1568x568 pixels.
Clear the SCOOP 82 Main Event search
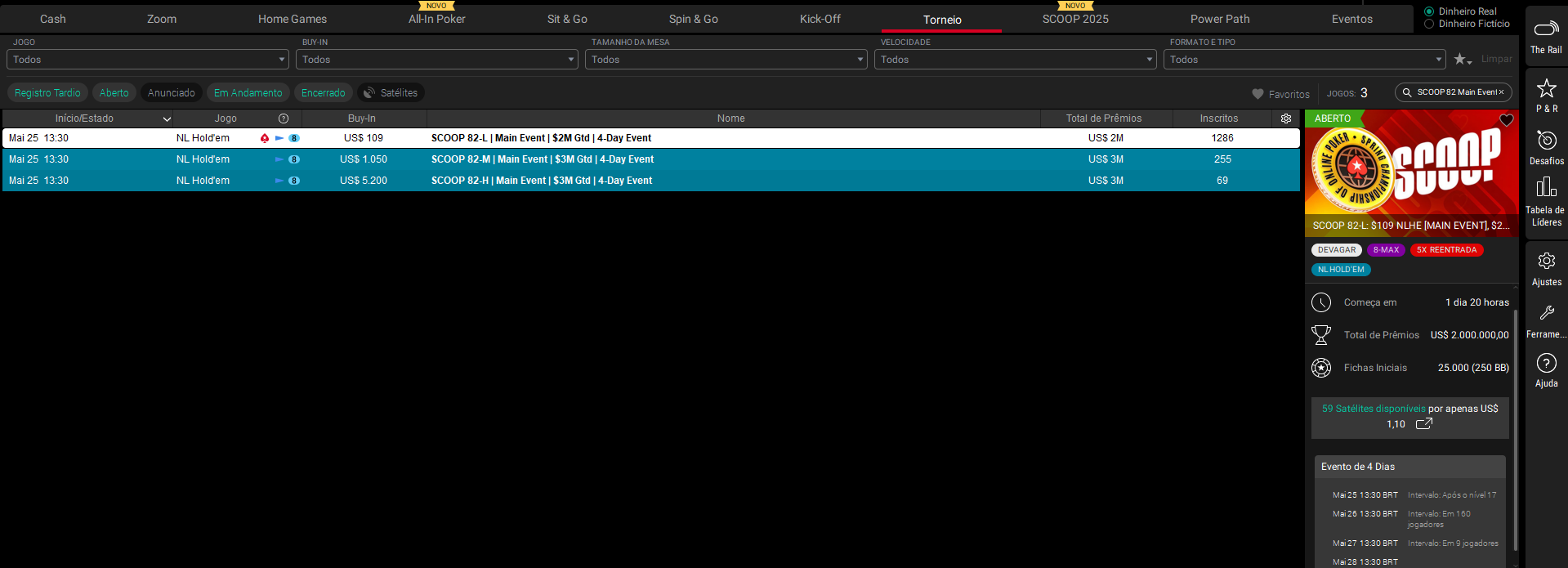click(x=1501, y=92)
